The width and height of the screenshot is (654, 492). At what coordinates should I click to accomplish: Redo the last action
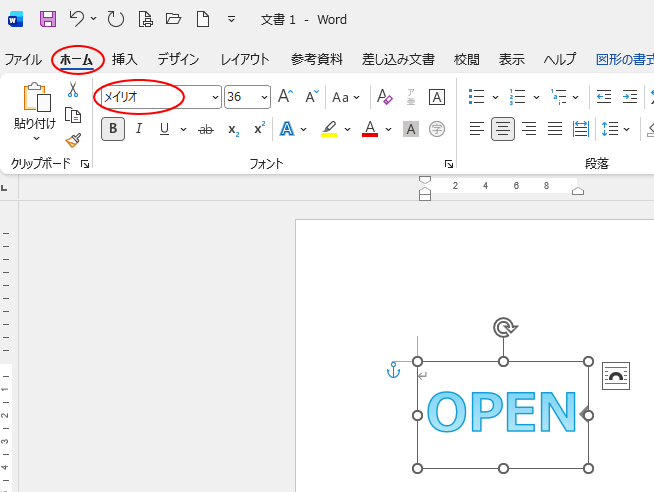coord(116,19)
